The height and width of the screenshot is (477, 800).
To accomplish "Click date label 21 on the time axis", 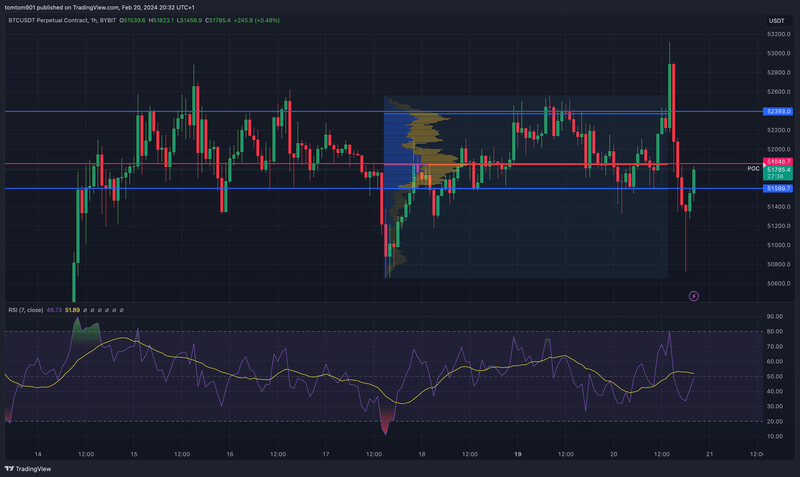I will [x=710, y=454].
